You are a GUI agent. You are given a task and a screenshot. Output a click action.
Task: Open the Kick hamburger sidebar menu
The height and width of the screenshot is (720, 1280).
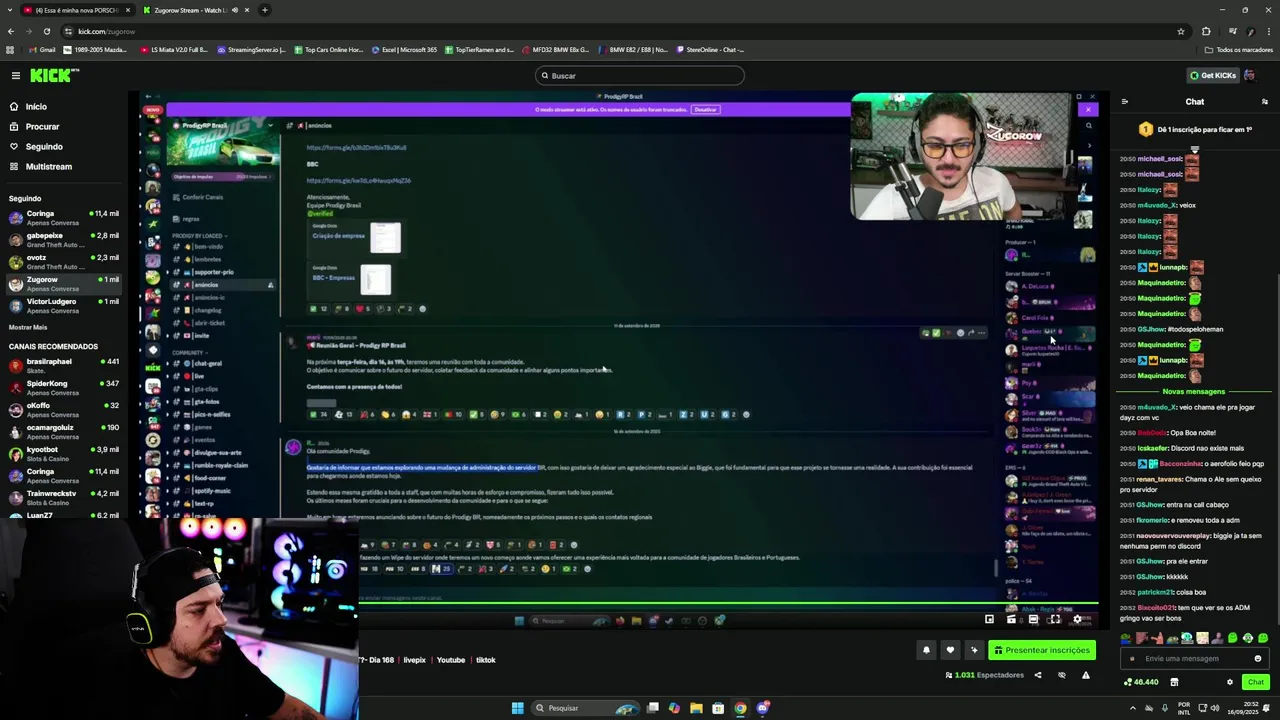point(15,75)
